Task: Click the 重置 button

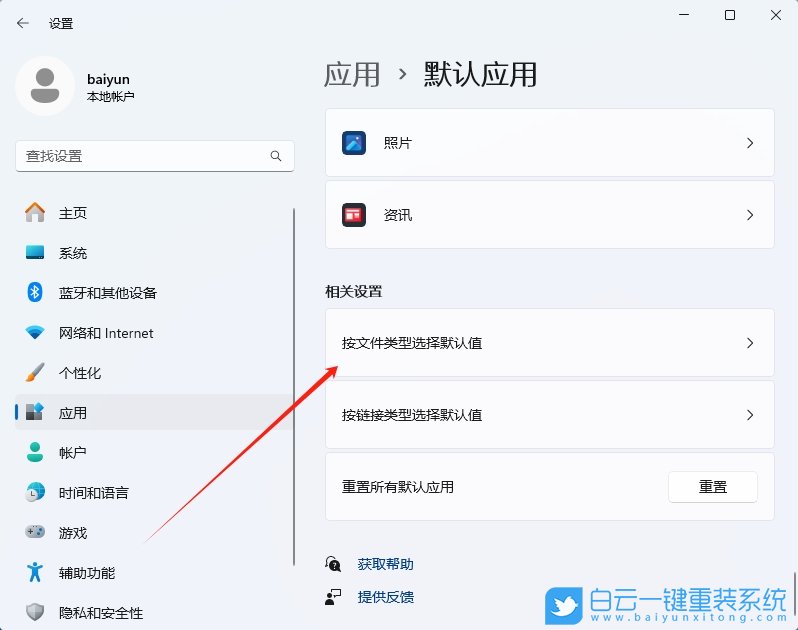Action: [x=712, y=487]
